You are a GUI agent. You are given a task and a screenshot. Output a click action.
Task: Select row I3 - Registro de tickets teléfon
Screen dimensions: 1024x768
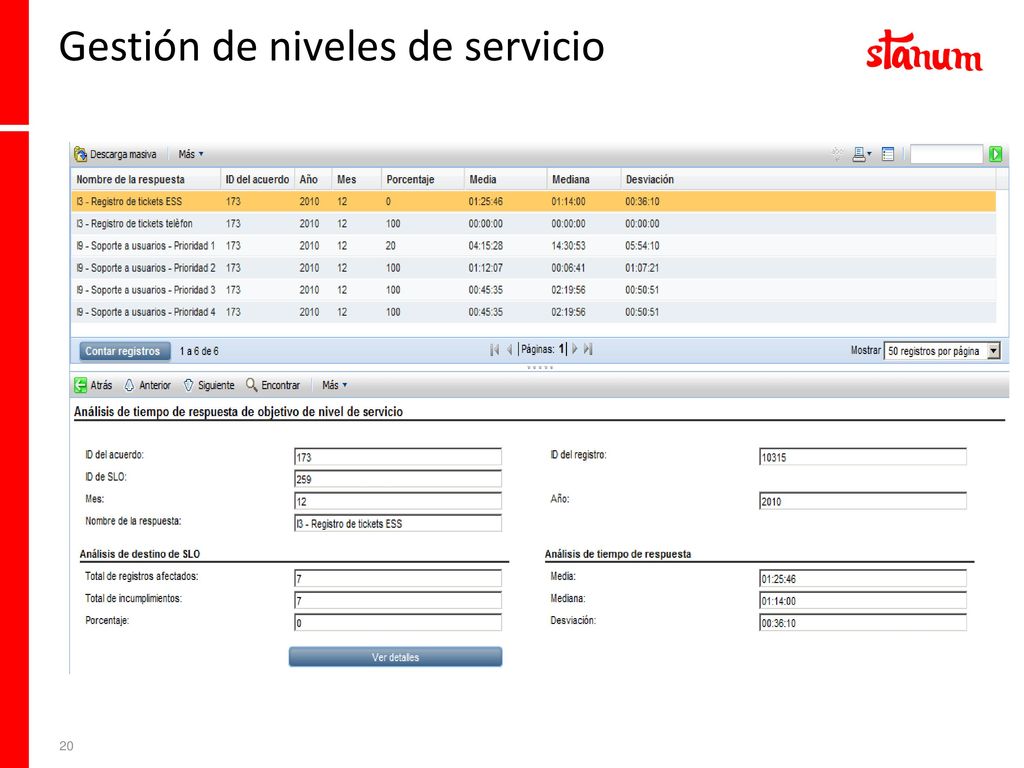click(534, 223)
